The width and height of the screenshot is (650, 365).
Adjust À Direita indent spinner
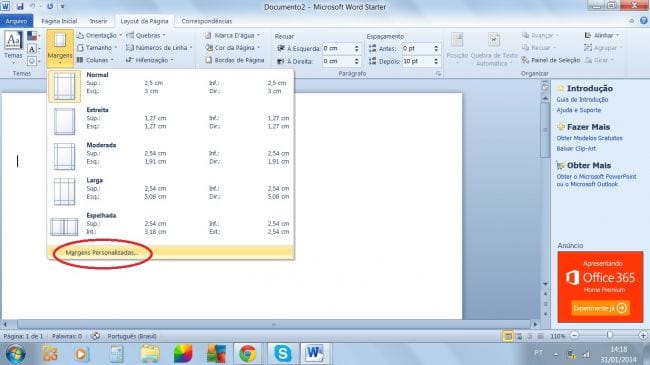[357, 61]
